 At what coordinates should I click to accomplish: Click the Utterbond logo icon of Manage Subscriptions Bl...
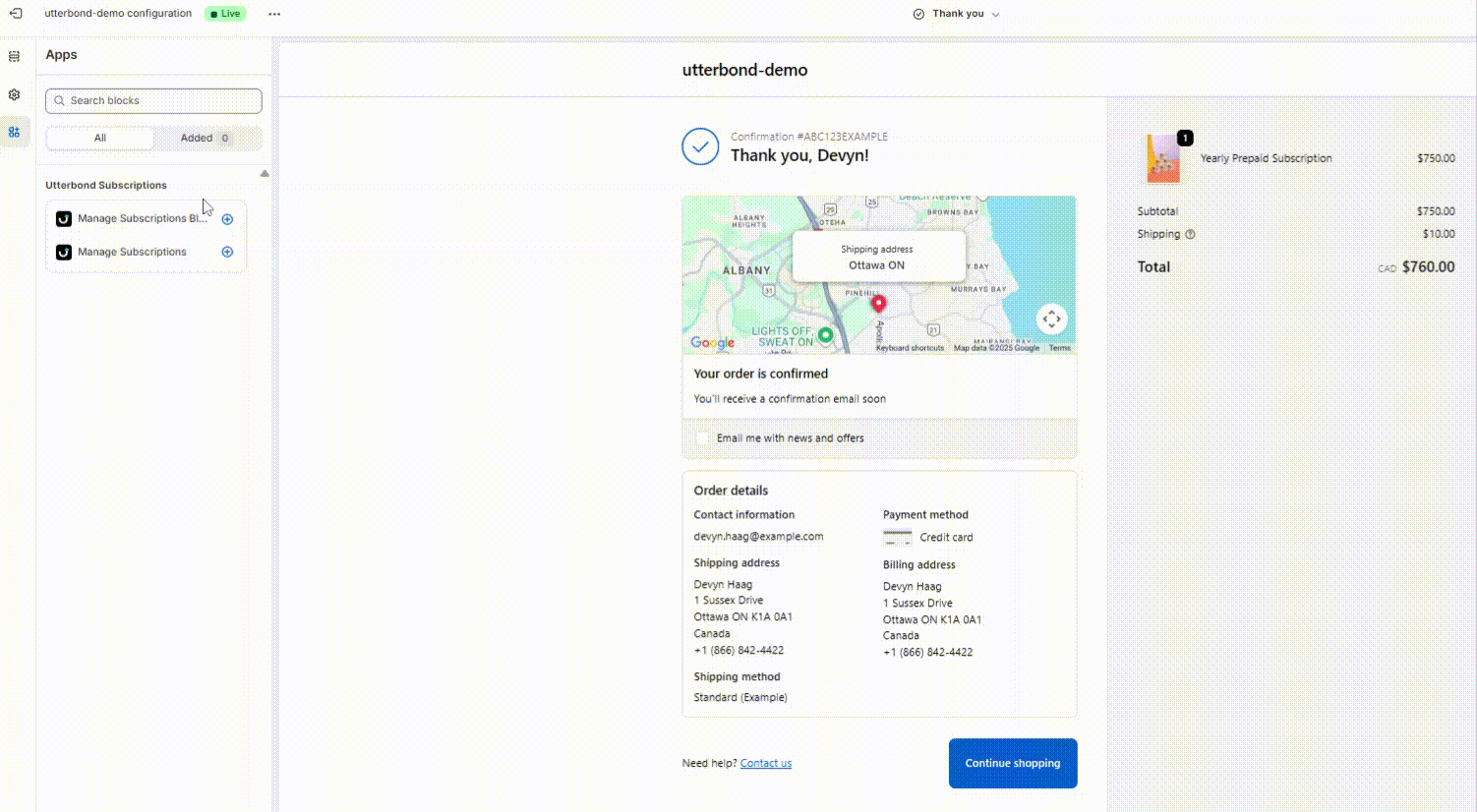64,219
